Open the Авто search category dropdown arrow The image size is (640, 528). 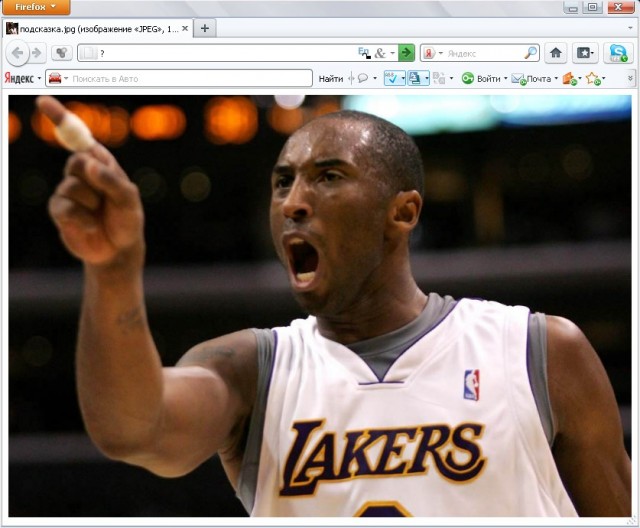click(66, 78)
